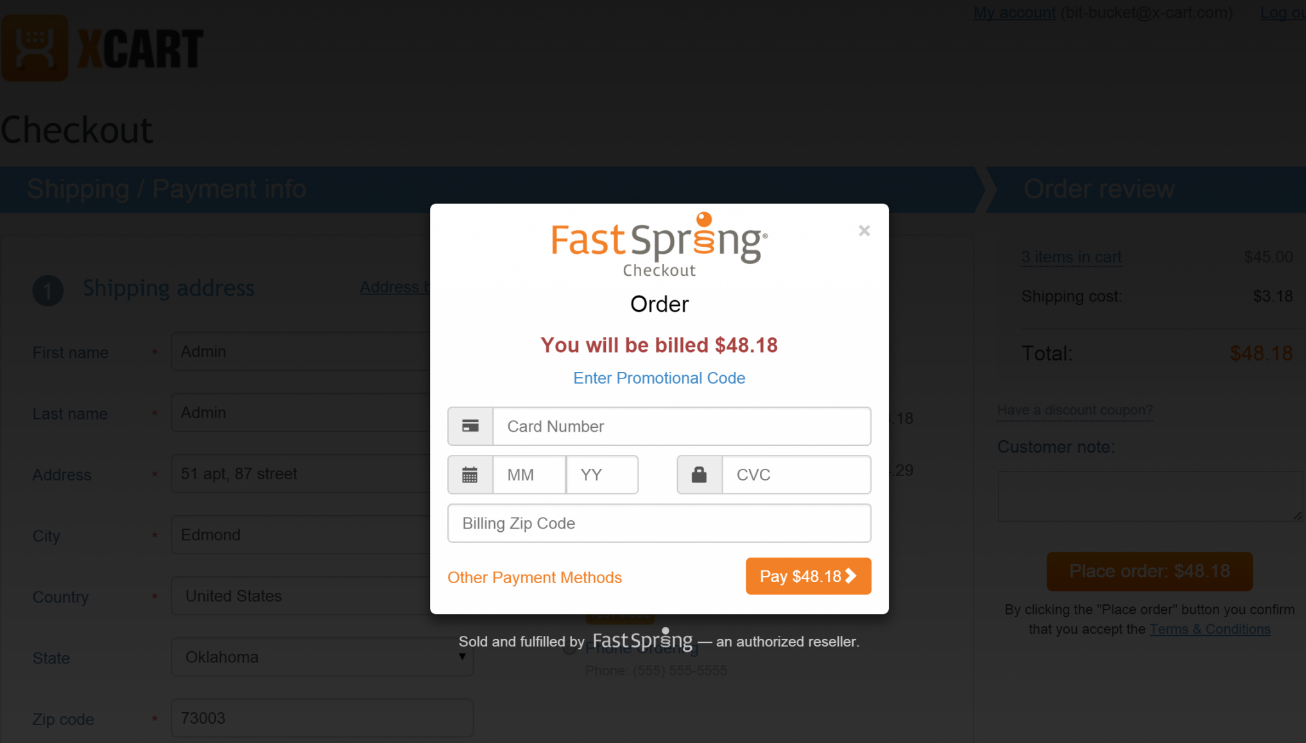This screenshot has height=743, width=1306.
Task: Click the MM expiry month field
Action: [x=529, y=475]
